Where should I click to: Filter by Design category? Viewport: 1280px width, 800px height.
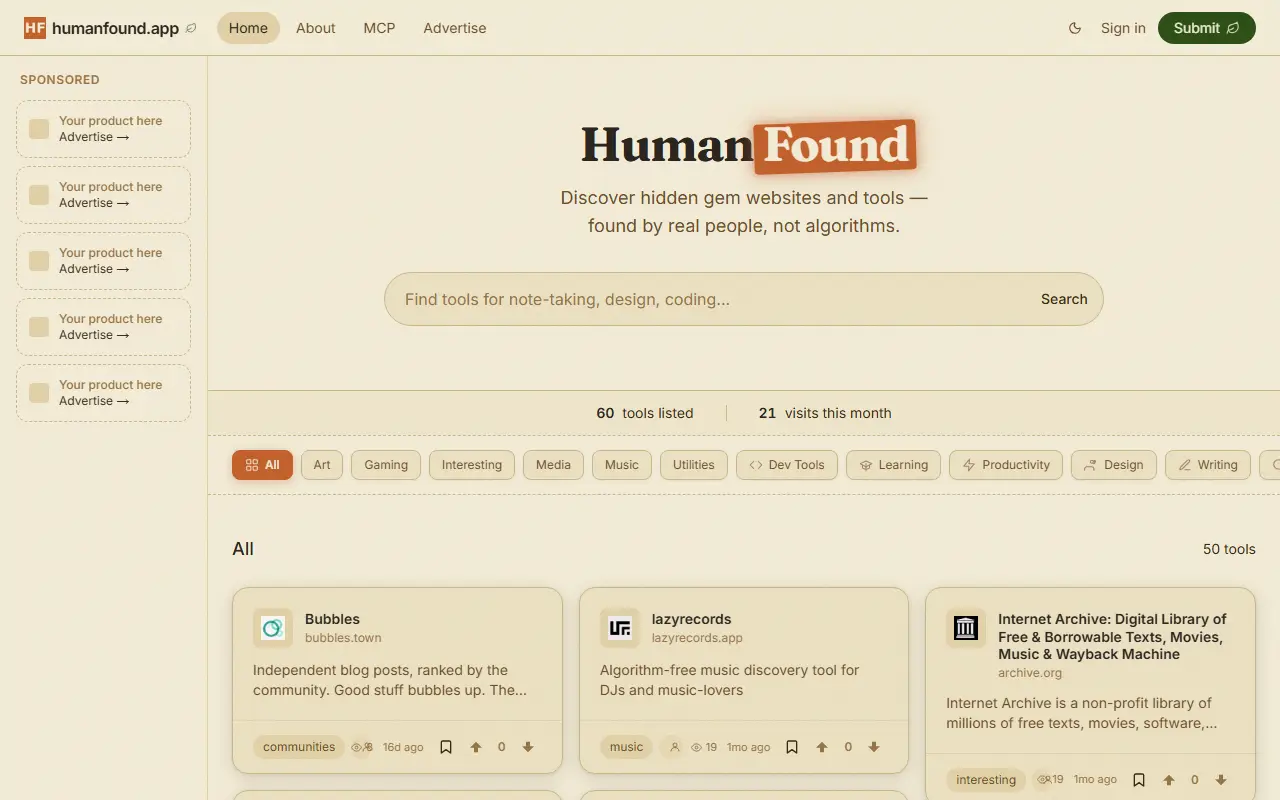1114,465
